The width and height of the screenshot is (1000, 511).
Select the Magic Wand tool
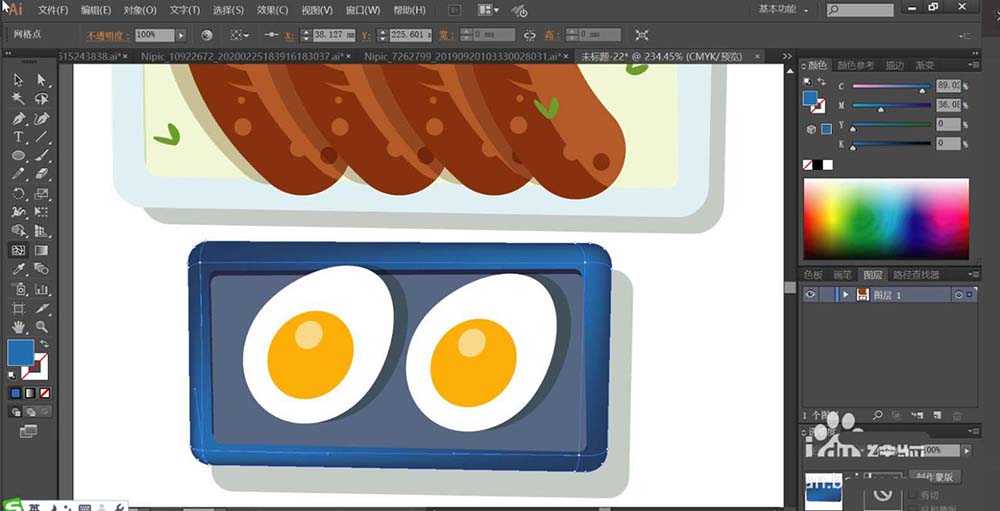[x=18, y=99]
